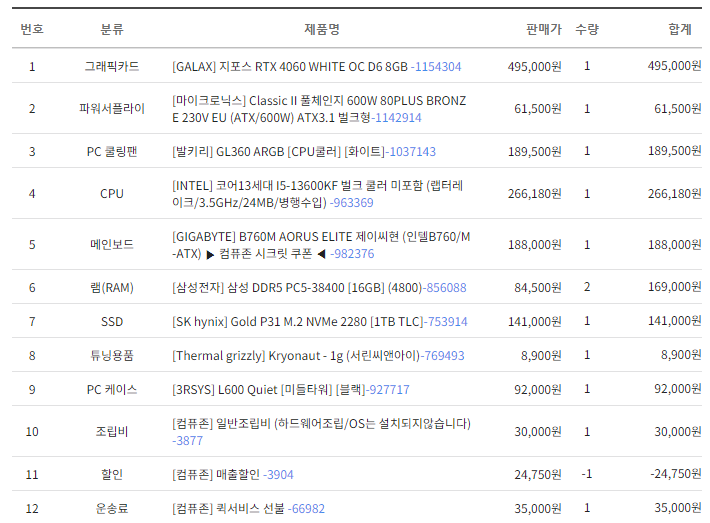Click row number 12

point(32,509)
